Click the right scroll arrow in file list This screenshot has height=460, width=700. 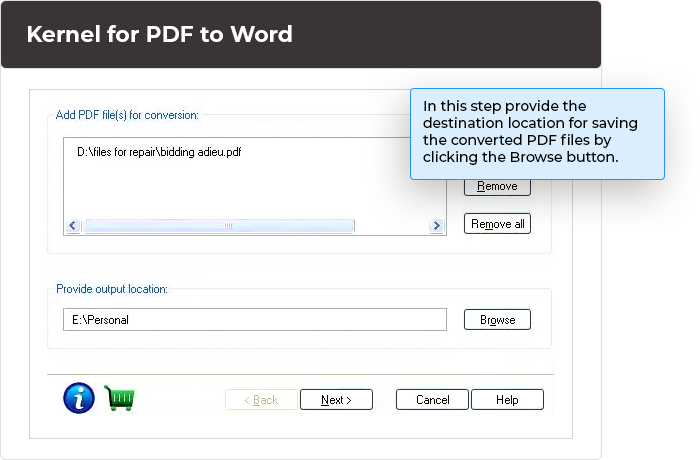pos(437,226)
